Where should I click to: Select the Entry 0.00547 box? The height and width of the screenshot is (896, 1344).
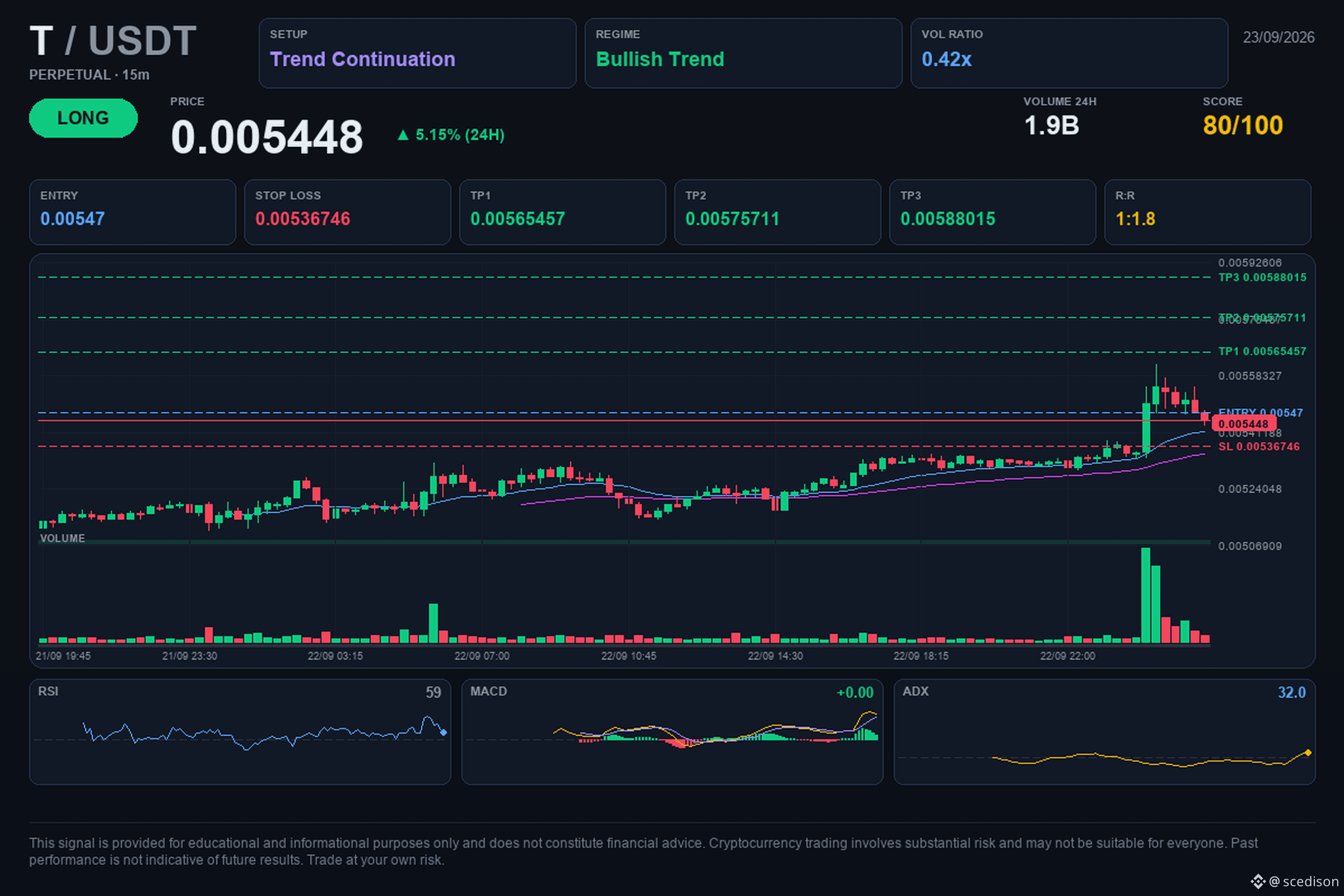(x=133, y=212)
